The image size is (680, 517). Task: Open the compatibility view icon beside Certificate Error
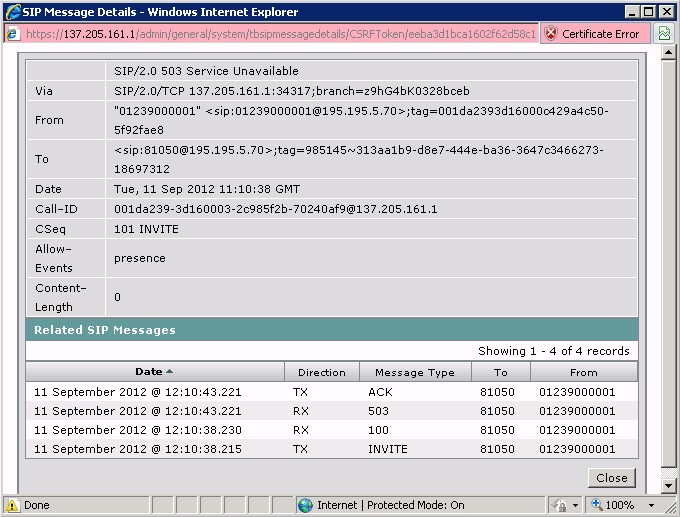point(664,33)
